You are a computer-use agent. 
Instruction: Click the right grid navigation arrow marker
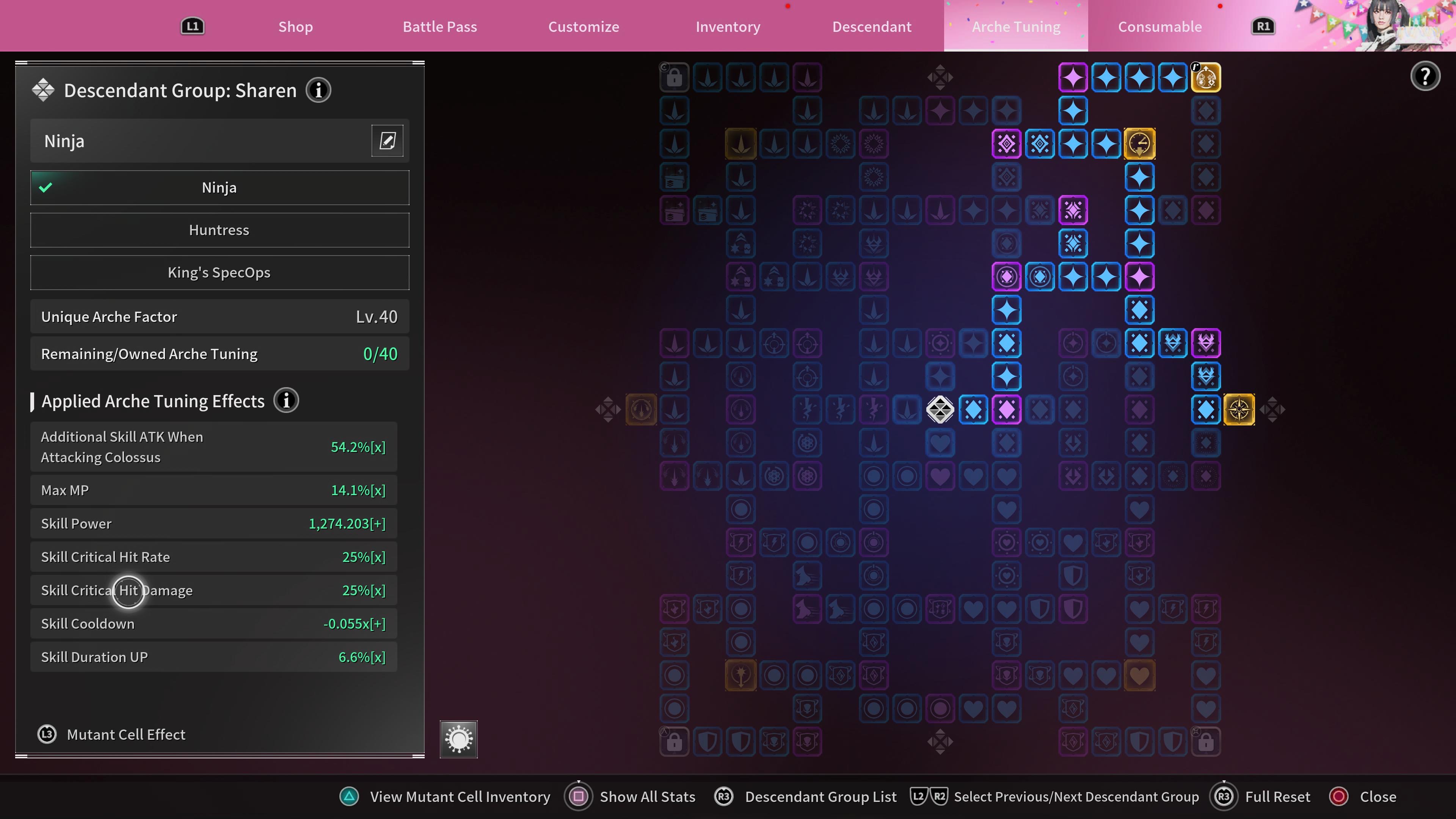[x=1272, y=409]
